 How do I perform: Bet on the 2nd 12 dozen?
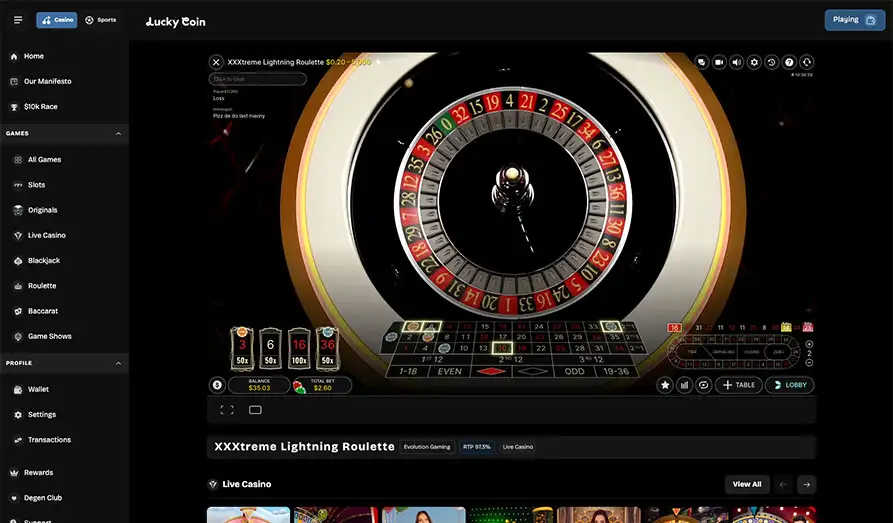coord(511,359)
